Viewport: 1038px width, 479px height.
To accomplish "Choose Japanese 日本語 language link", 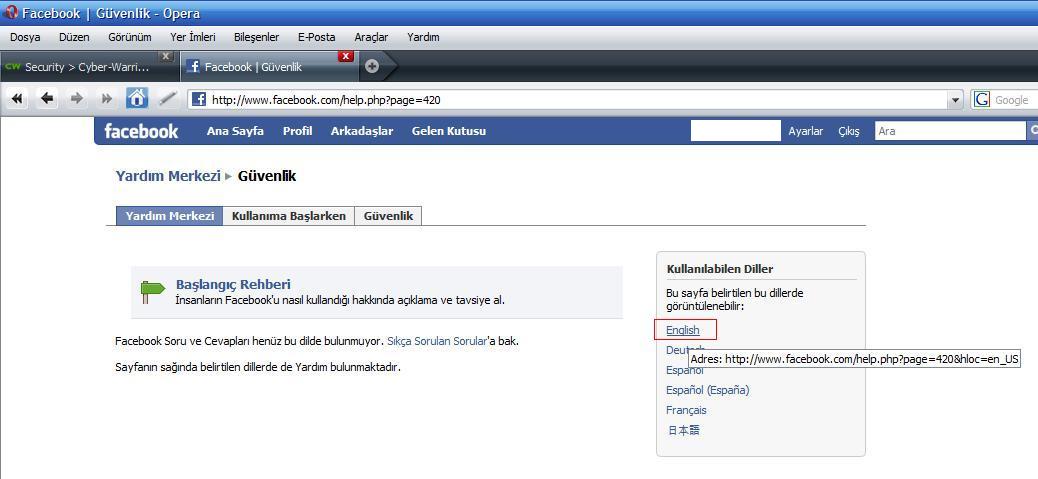I will click(x=683, y=430).
